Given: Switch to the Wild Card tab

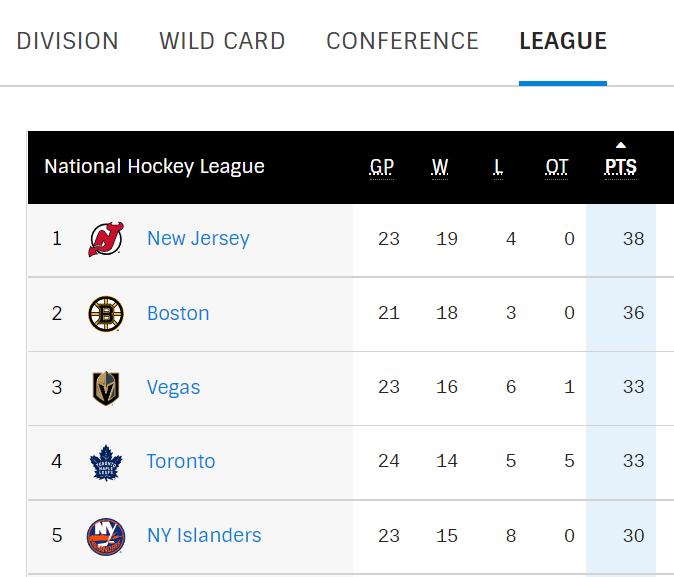Looking at the screenshot, I should [222, 41].
